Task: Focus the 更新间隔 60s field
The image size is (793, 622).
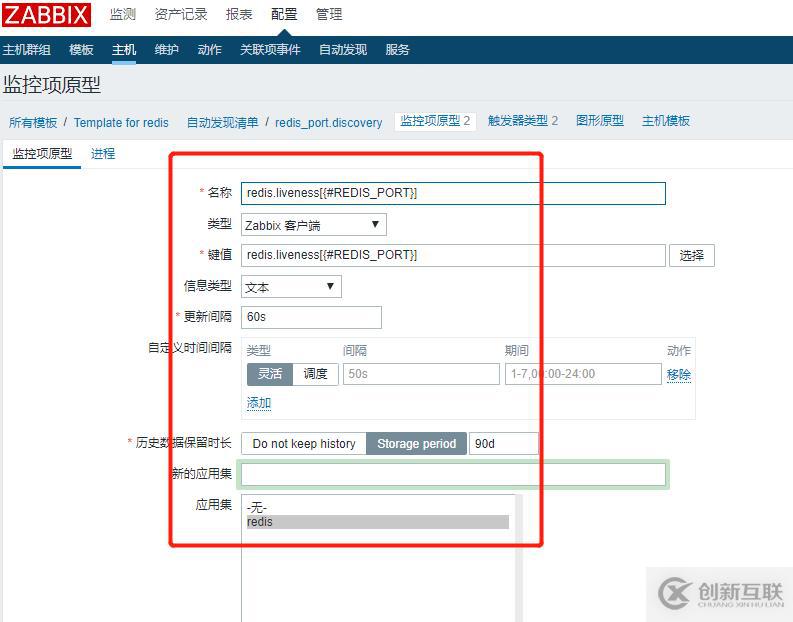Action: coord(311,317)
